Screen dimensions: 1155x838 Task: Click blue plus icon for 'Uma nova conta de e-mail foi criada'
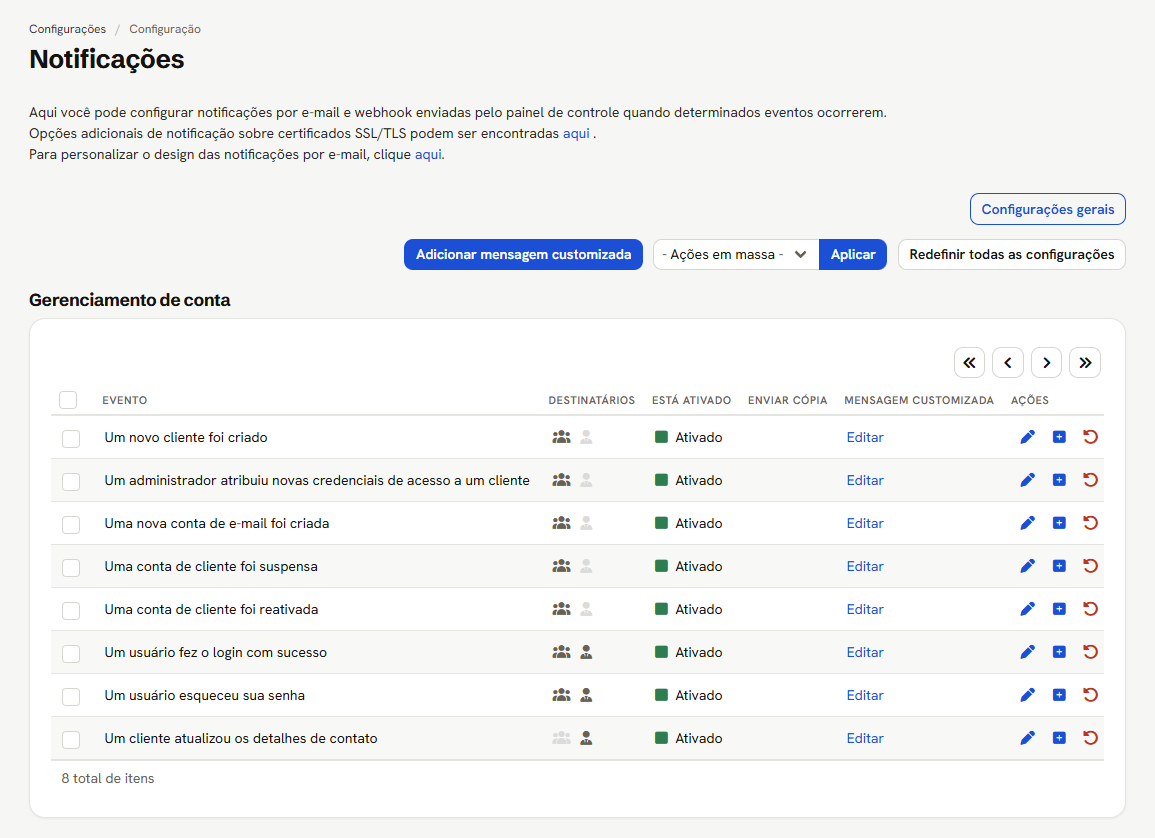click(x=1059, y=524)
